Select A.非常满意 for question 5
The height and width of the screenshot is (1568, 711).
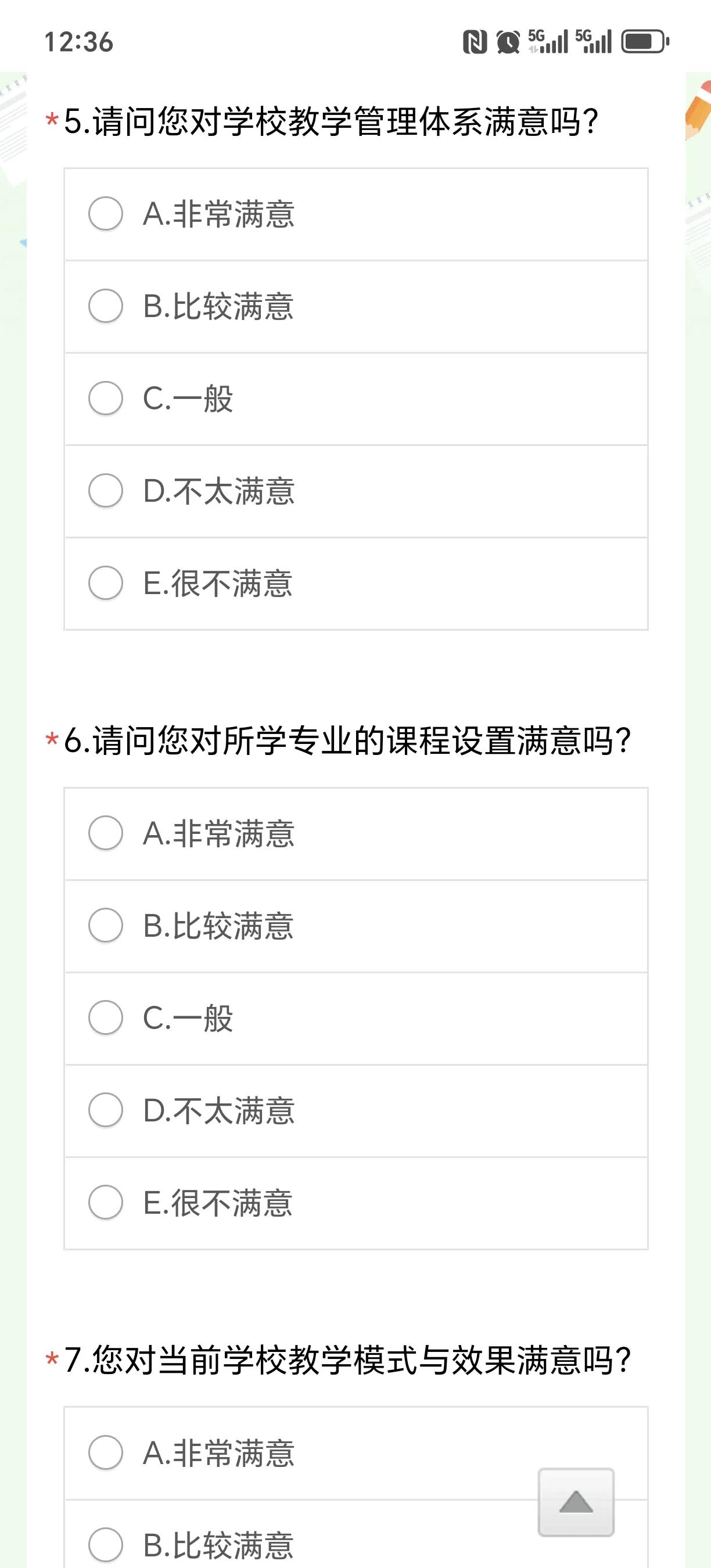(356, 214)
